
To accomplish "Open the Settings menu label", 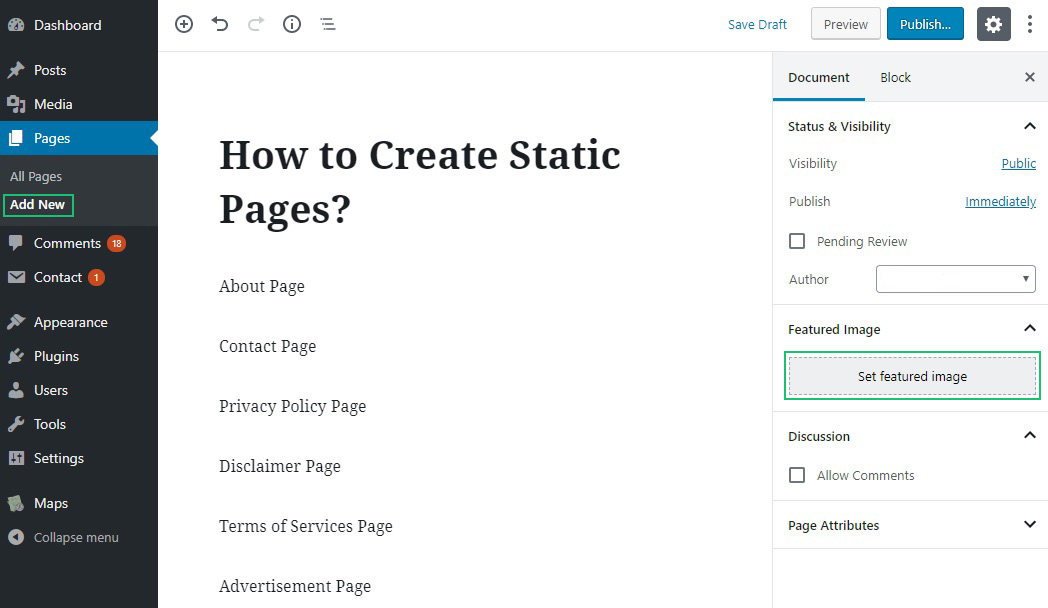I will point(59,458).
